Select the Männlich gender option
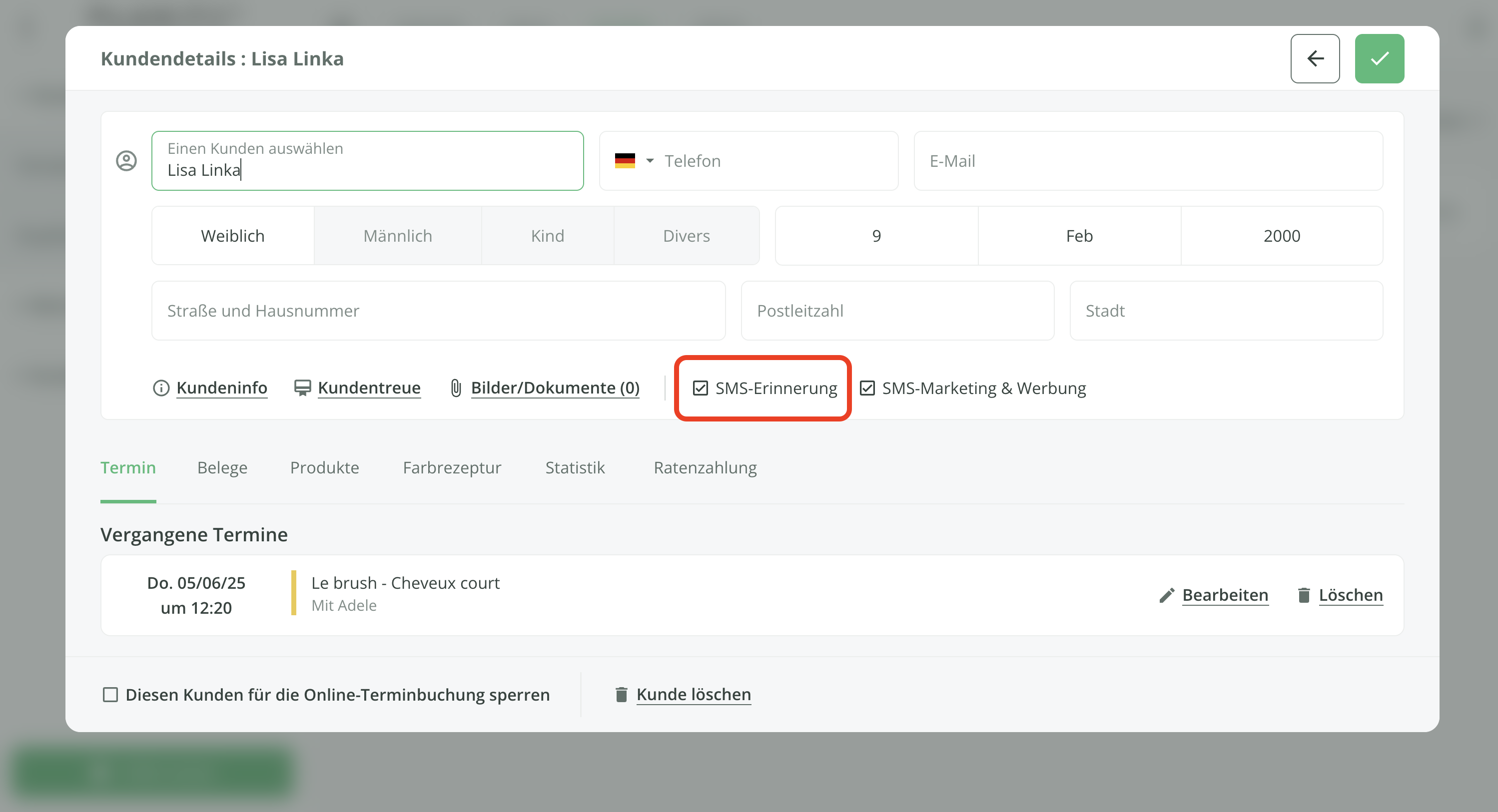Viewport: 1498px width, 812px height. (398, 236)
